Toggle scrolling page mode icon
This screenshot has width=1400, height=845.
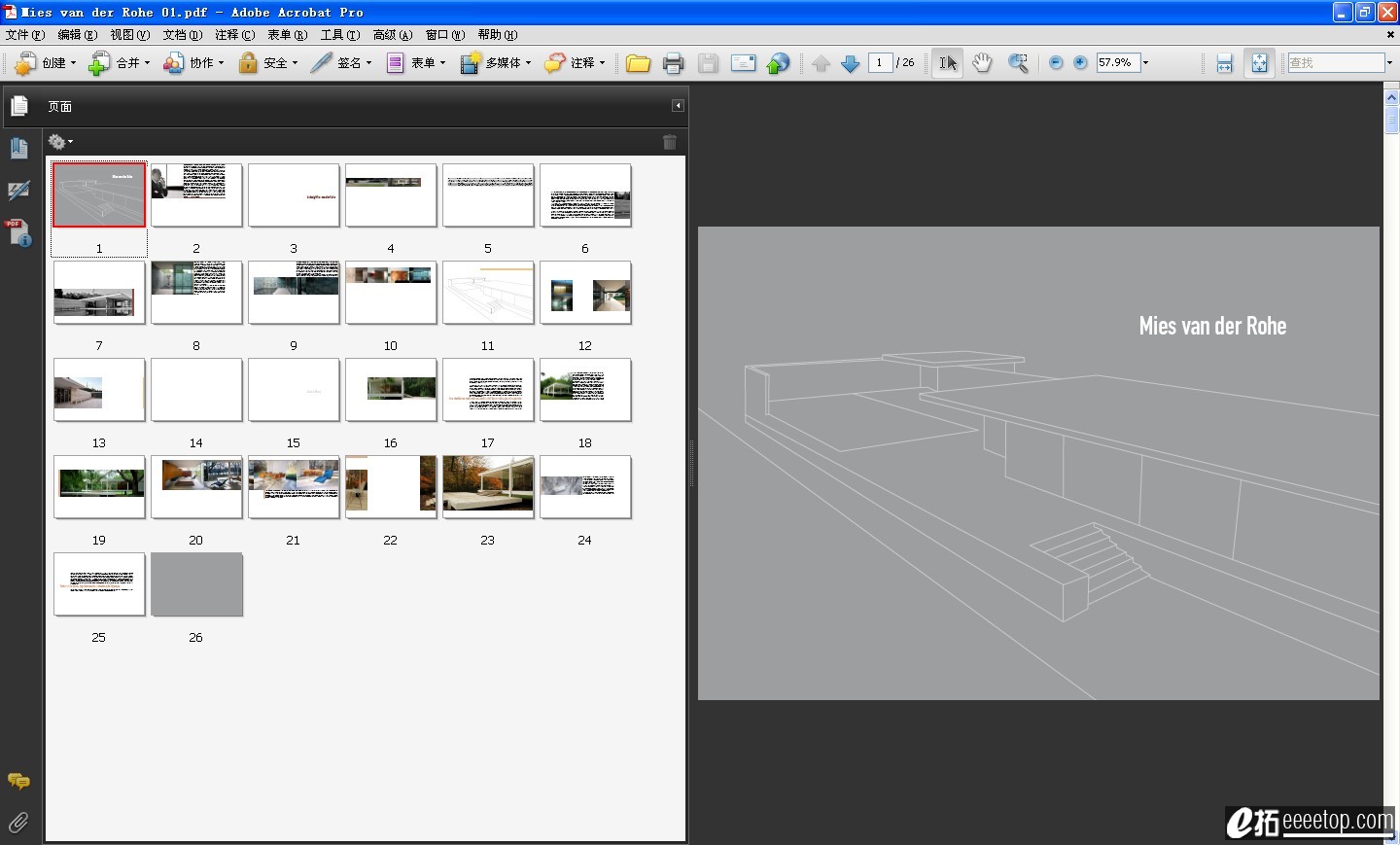click(x=1224, y=63)
